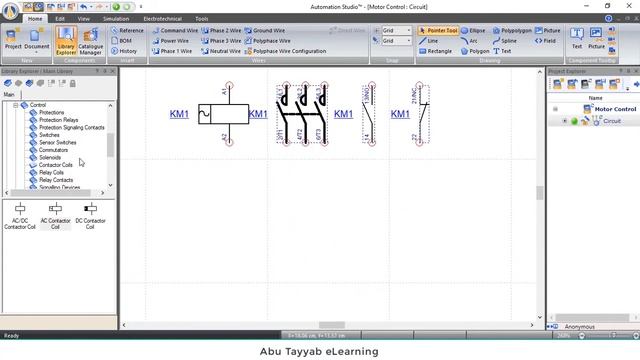Open Polyphase Wire Configuration
The width and height of the screenshot is (640, 360).
tap(285, 51)
